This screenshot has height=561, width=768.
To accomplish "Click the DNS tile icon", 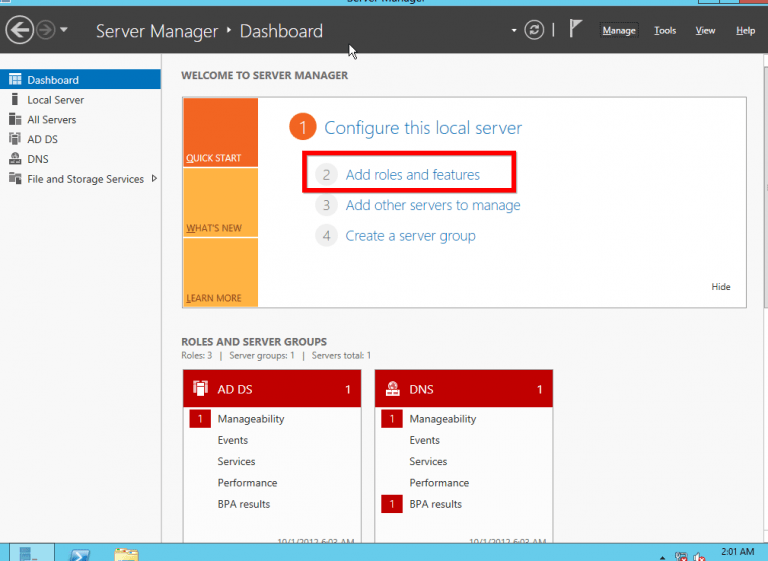I will 392,388.
